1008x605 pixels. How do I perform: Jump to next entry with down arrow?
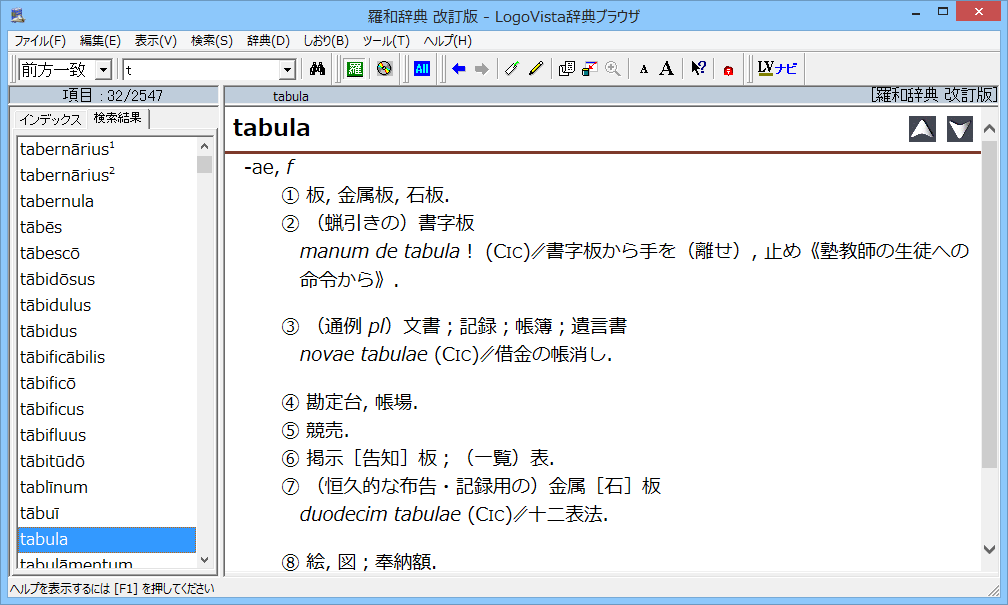click(x=960, y=129)
